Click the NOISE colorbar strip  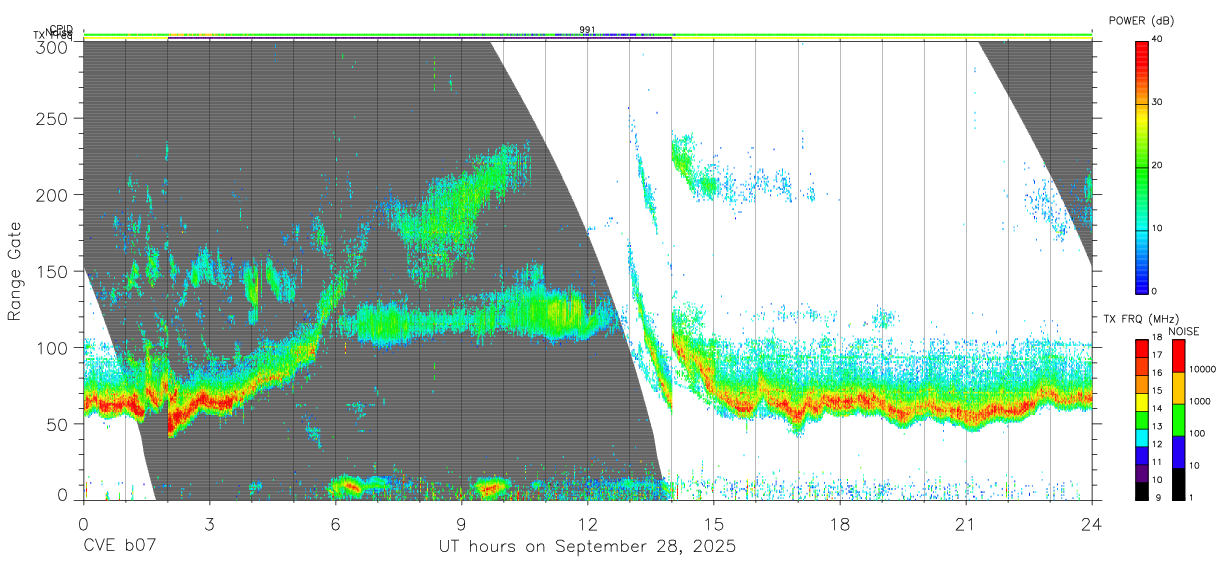pos(1178,419)
